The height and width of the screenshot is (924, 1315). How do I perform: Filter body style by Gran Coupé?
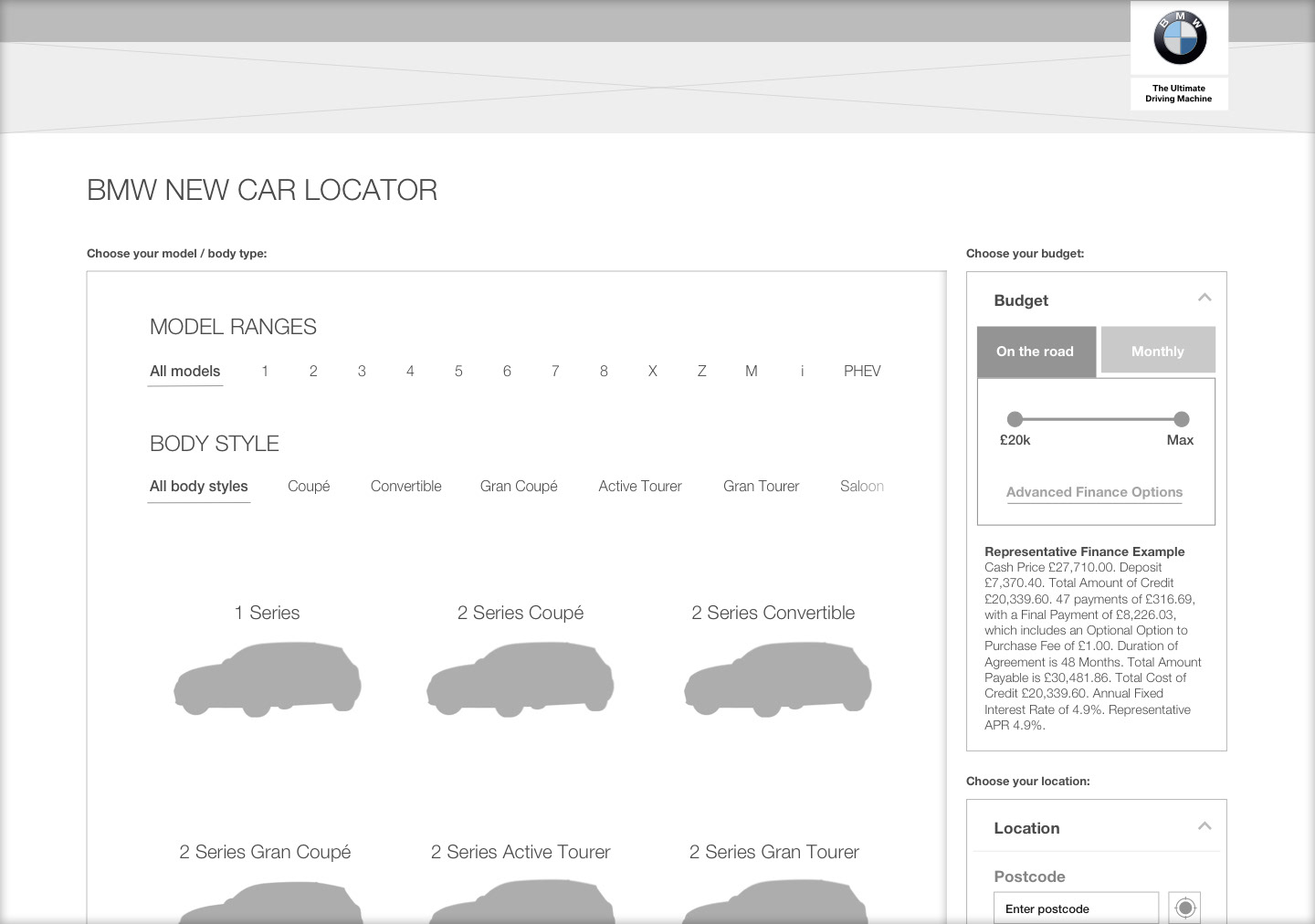click(x=519, y=487)
